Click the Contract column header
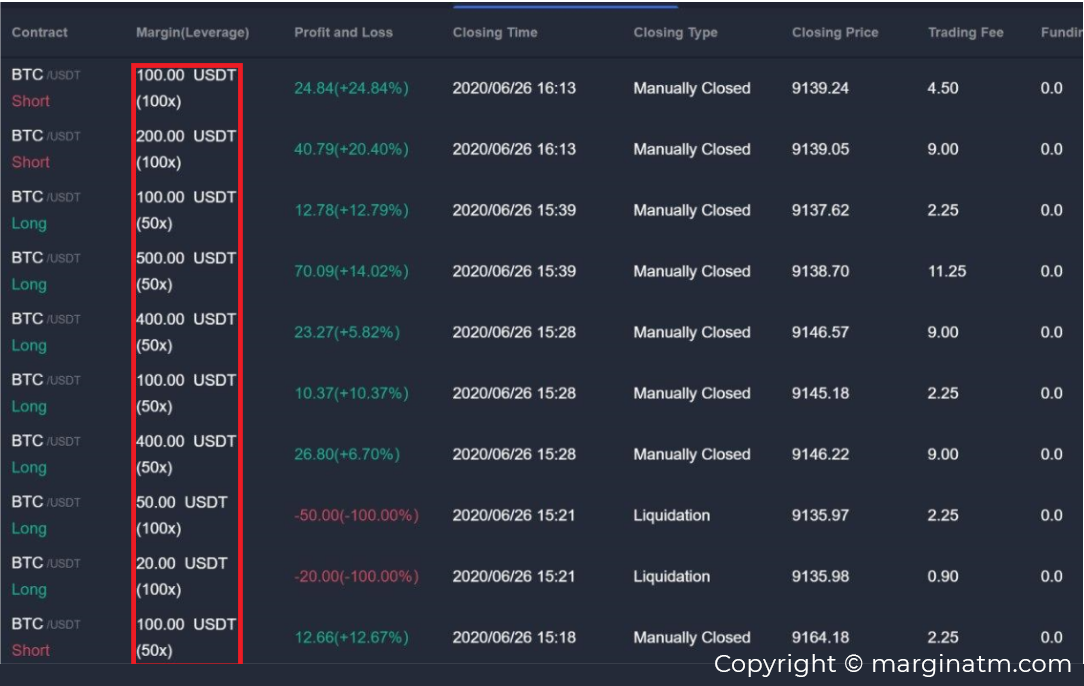Image resolution: width=1084 pixels, height=686 pixels. (x=39, y=33)
